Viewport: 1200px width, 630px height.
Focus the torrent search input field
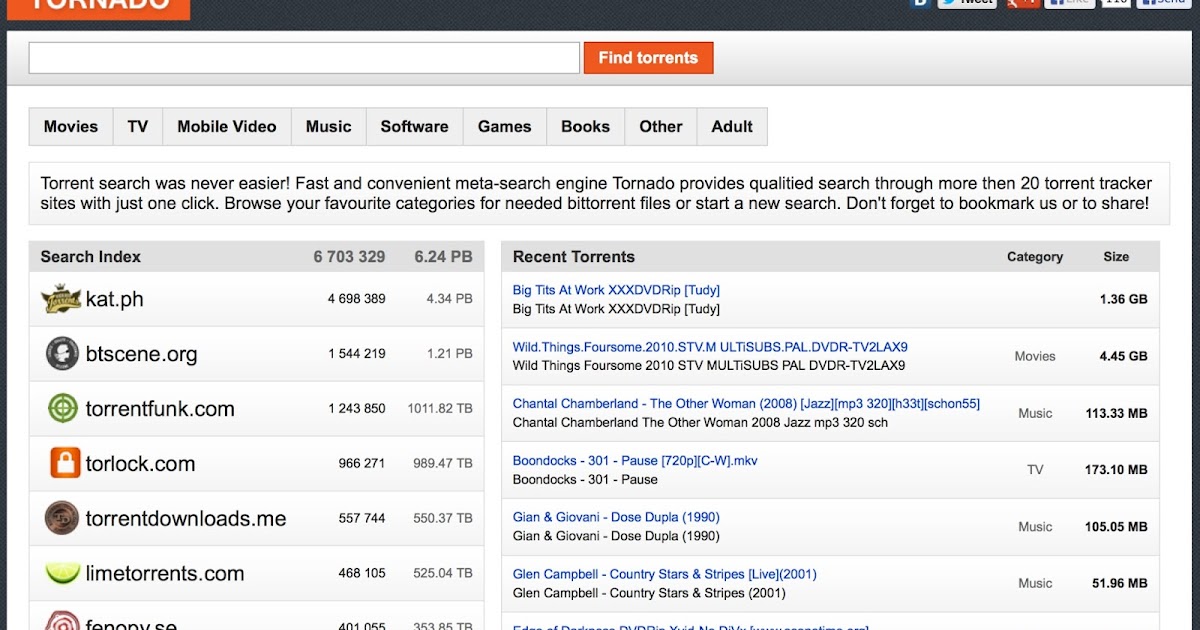pos(304,58)
